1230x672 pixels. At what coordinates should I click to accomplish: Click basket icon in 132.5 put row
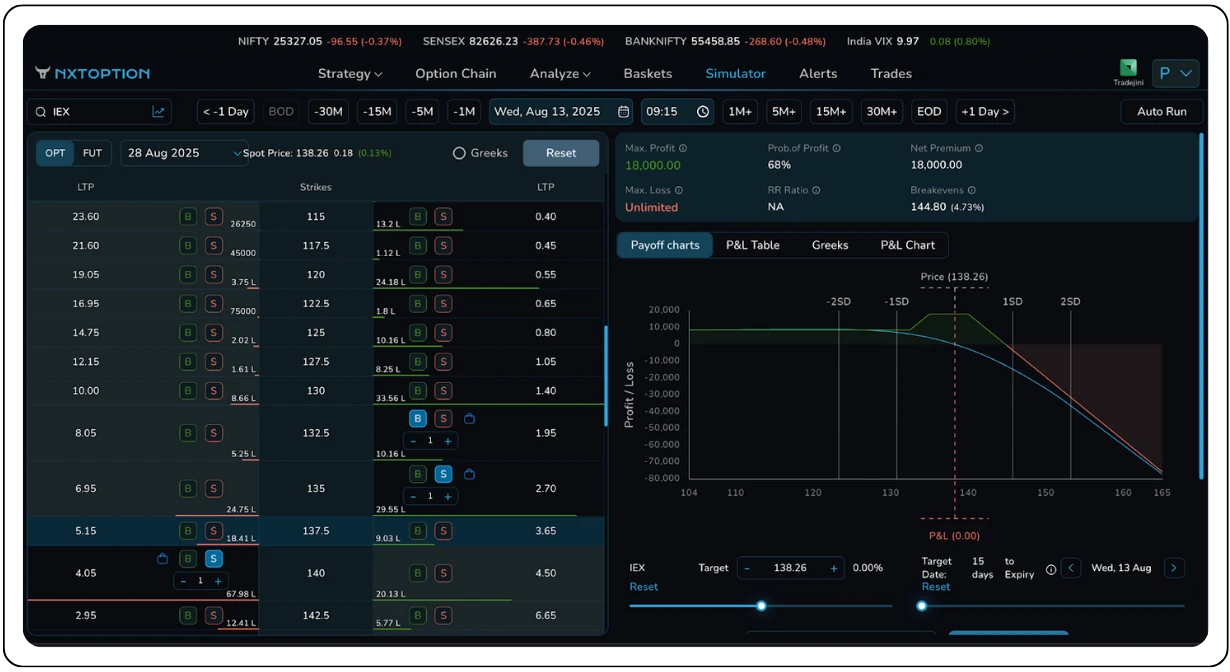click(469, 419)
